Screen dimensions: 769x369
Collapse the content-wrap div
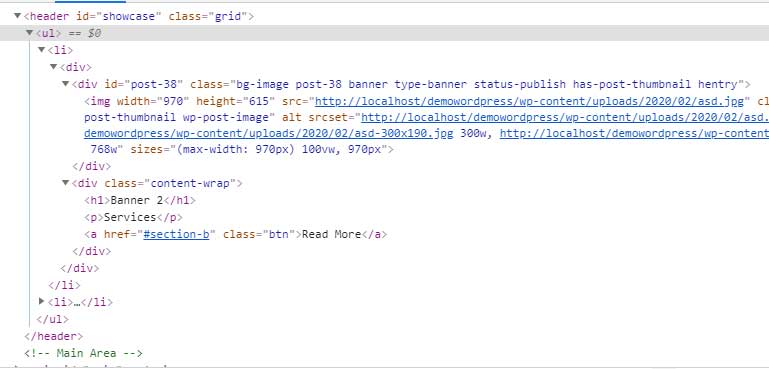pos(65,183)
